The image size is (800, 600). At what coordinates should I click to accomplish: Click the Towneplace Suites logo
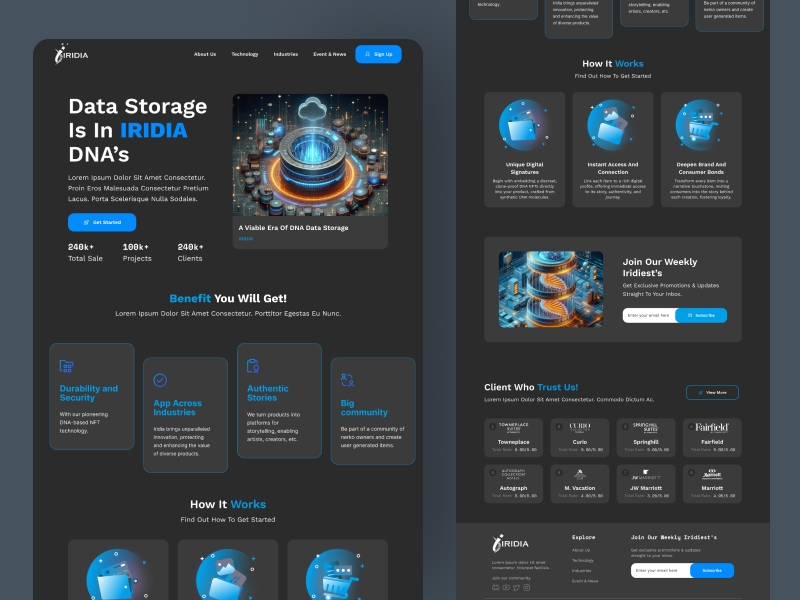513,428
